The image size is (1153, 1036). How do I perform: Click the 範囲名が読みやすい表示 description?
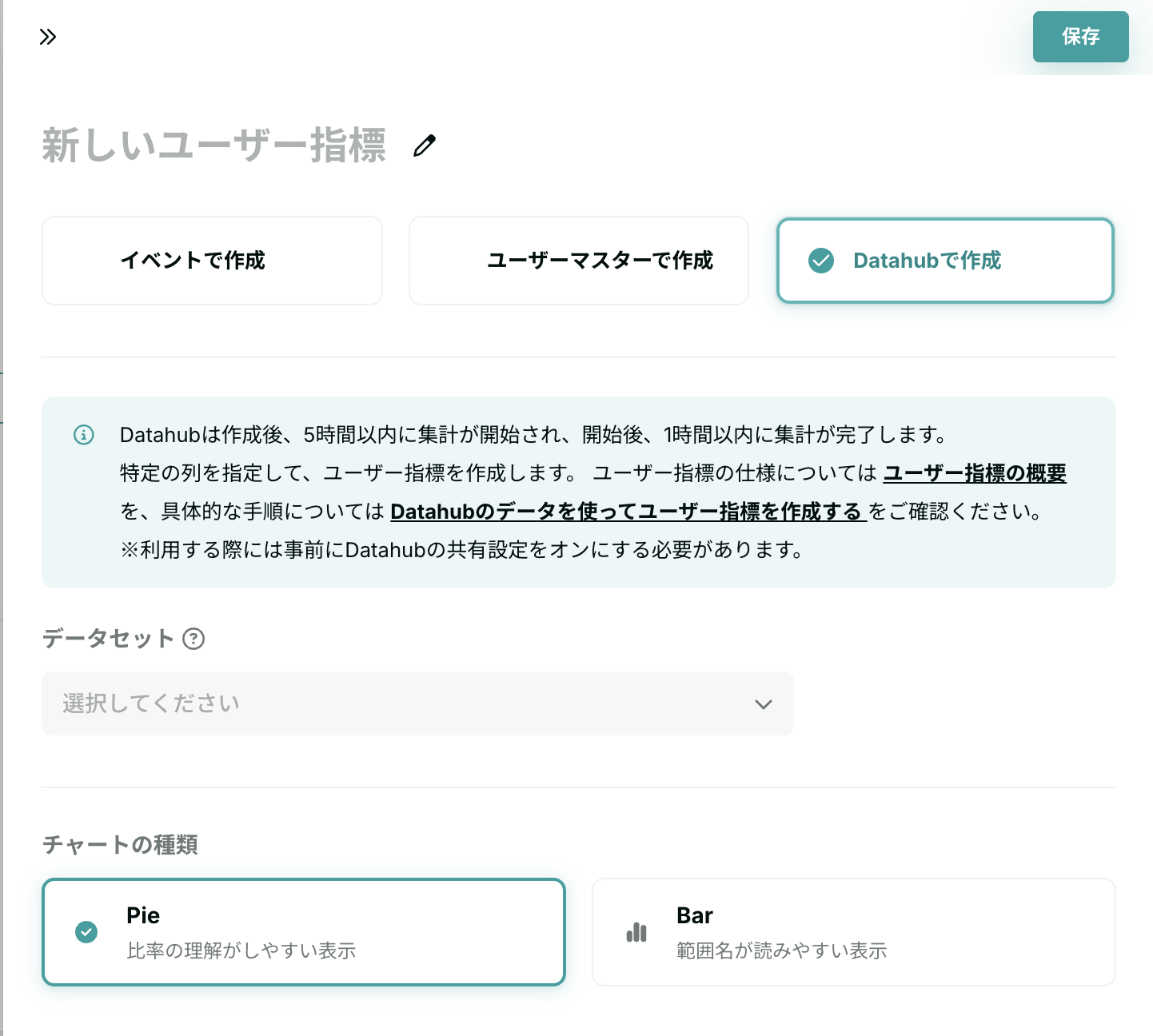coord(782,950)
